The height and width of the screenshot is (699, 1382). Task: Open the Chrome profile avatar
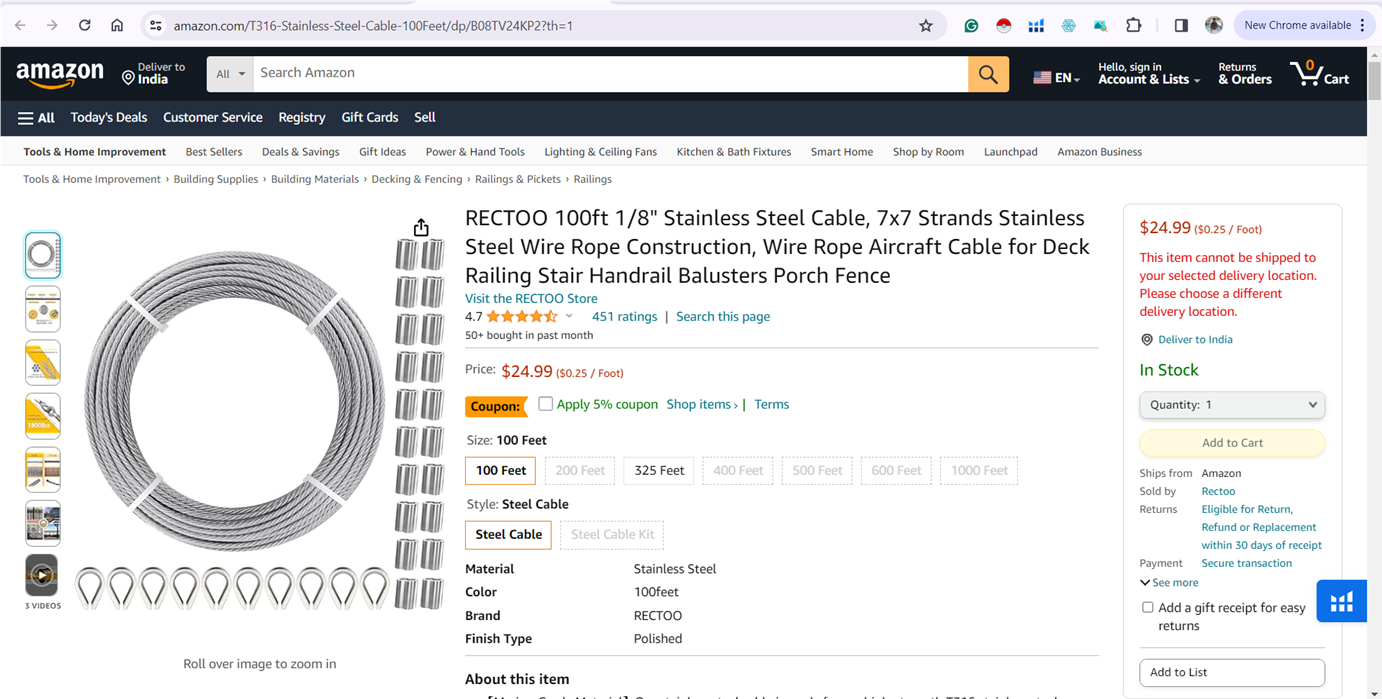point(1214,25)
